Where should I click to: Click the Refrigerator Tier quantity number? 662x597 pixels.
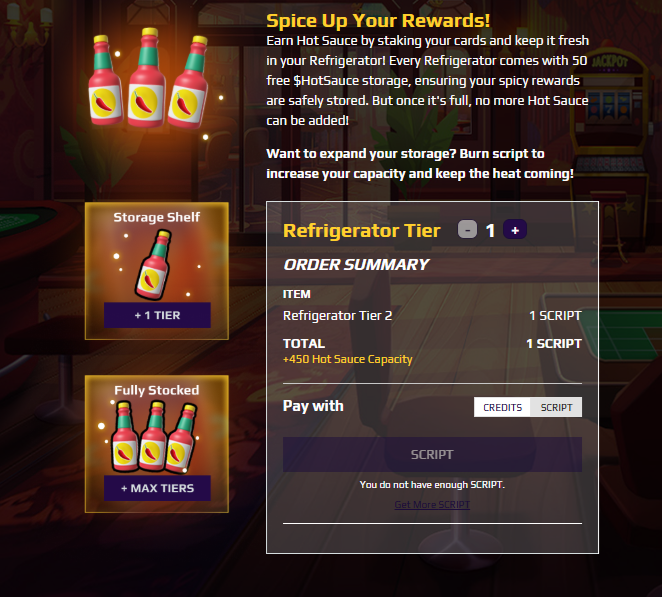coord(490,231)
